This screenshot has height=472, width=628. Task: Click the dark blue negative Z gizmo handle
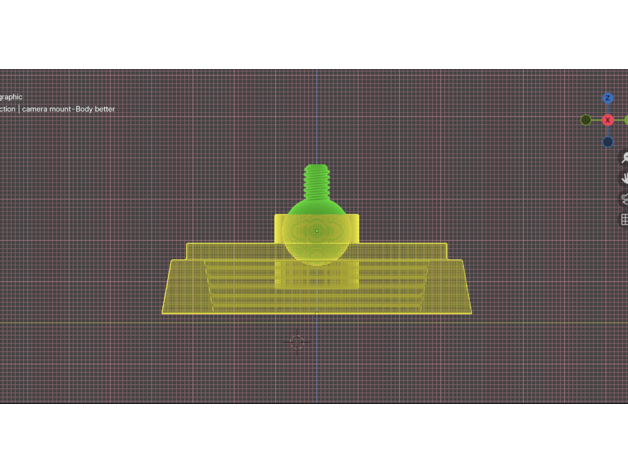pyautogui.click(x=607, y=142)
